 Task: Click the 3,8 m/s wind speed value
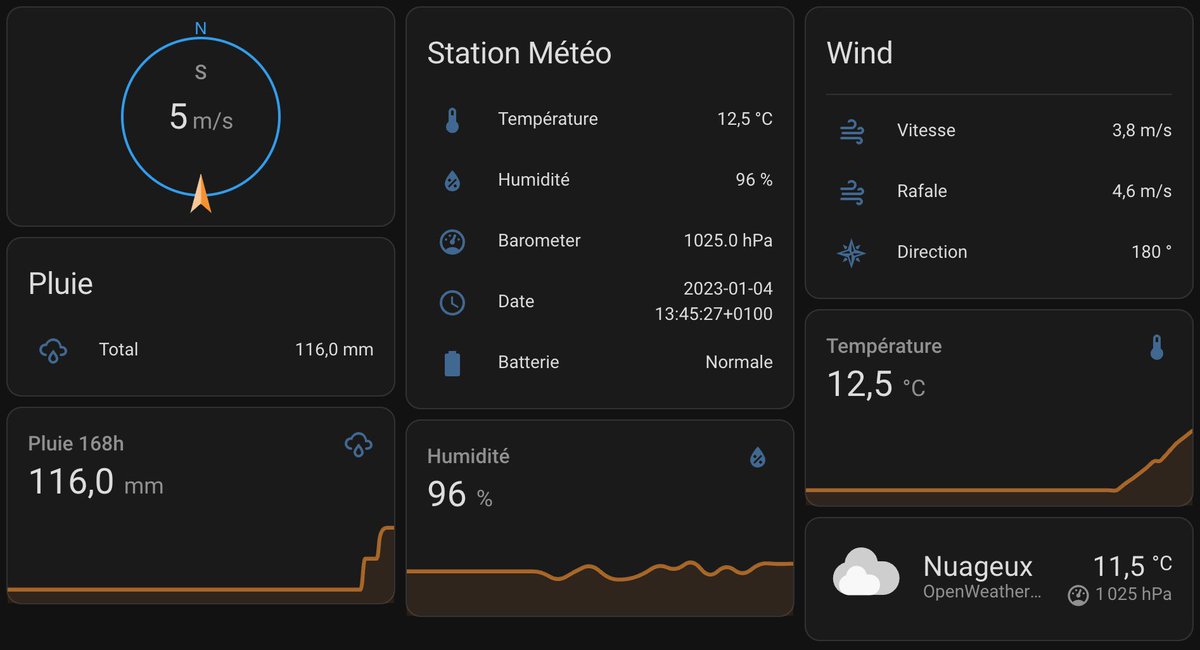tap(1142, 131)
